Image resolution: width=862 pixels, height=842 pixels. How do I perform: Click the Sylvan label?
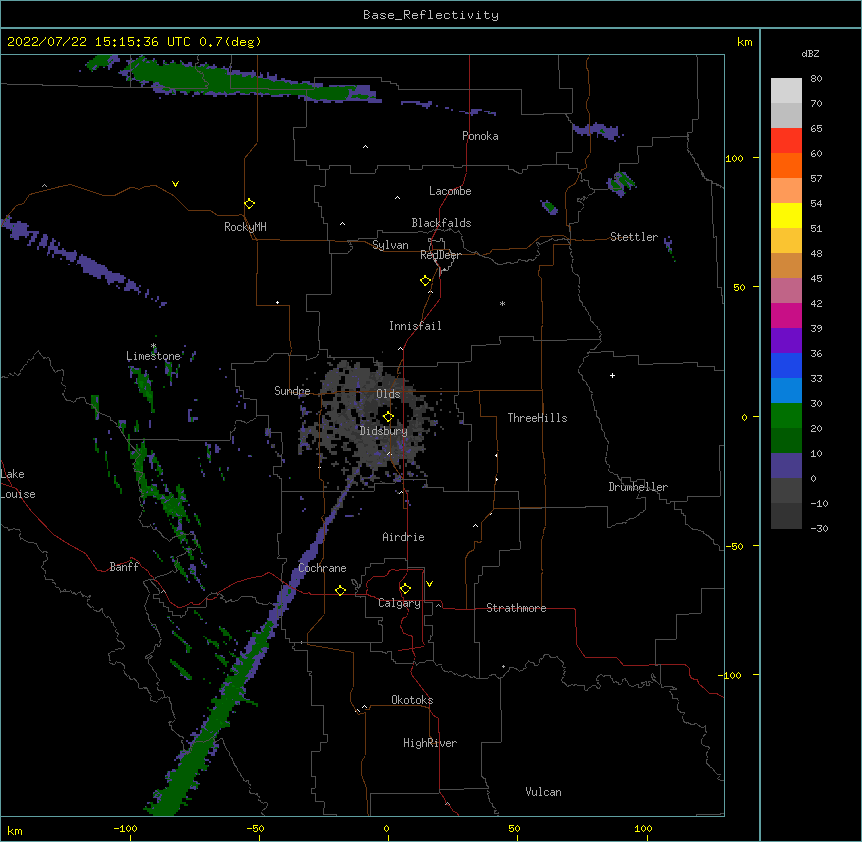click(390, 245)
